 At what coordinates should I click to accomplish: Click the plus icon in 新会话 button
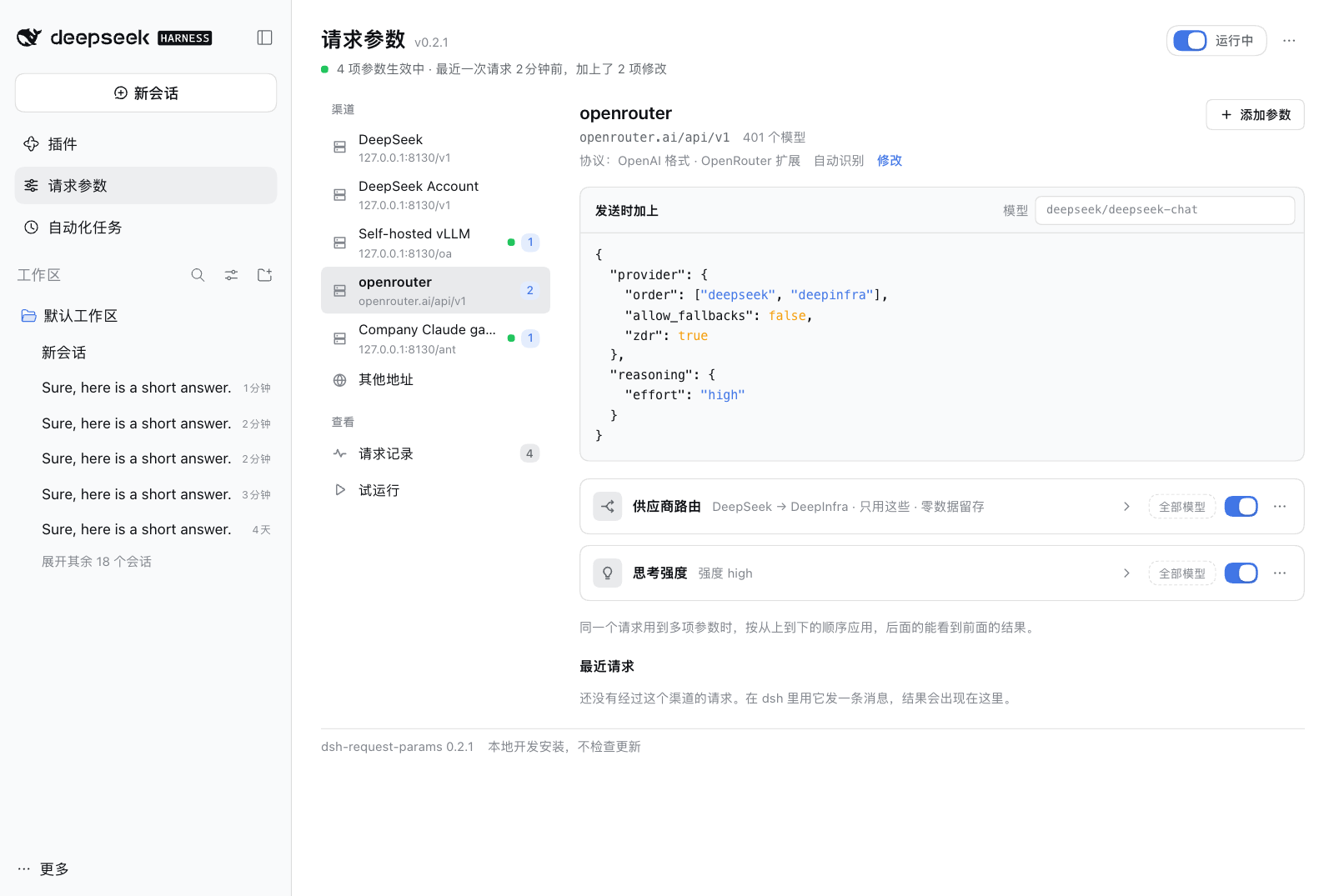[x=121, y=93]
